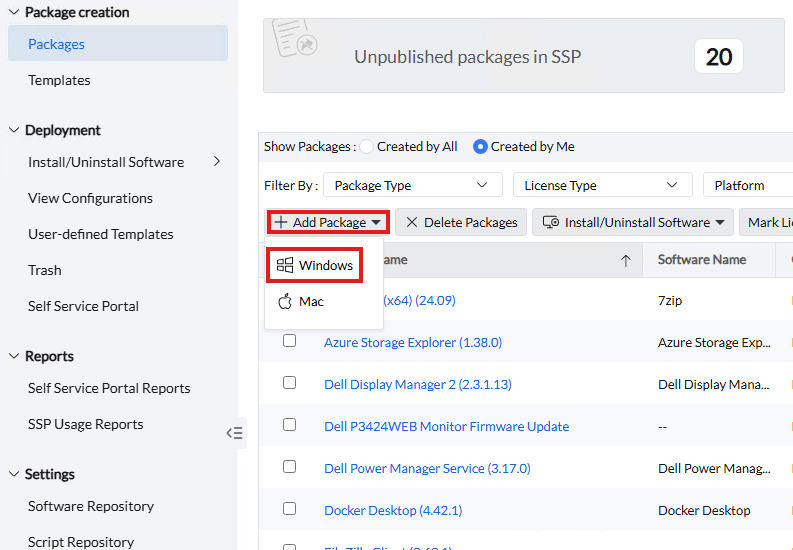Open Templates in the sidebar

(x=59, y=80)
